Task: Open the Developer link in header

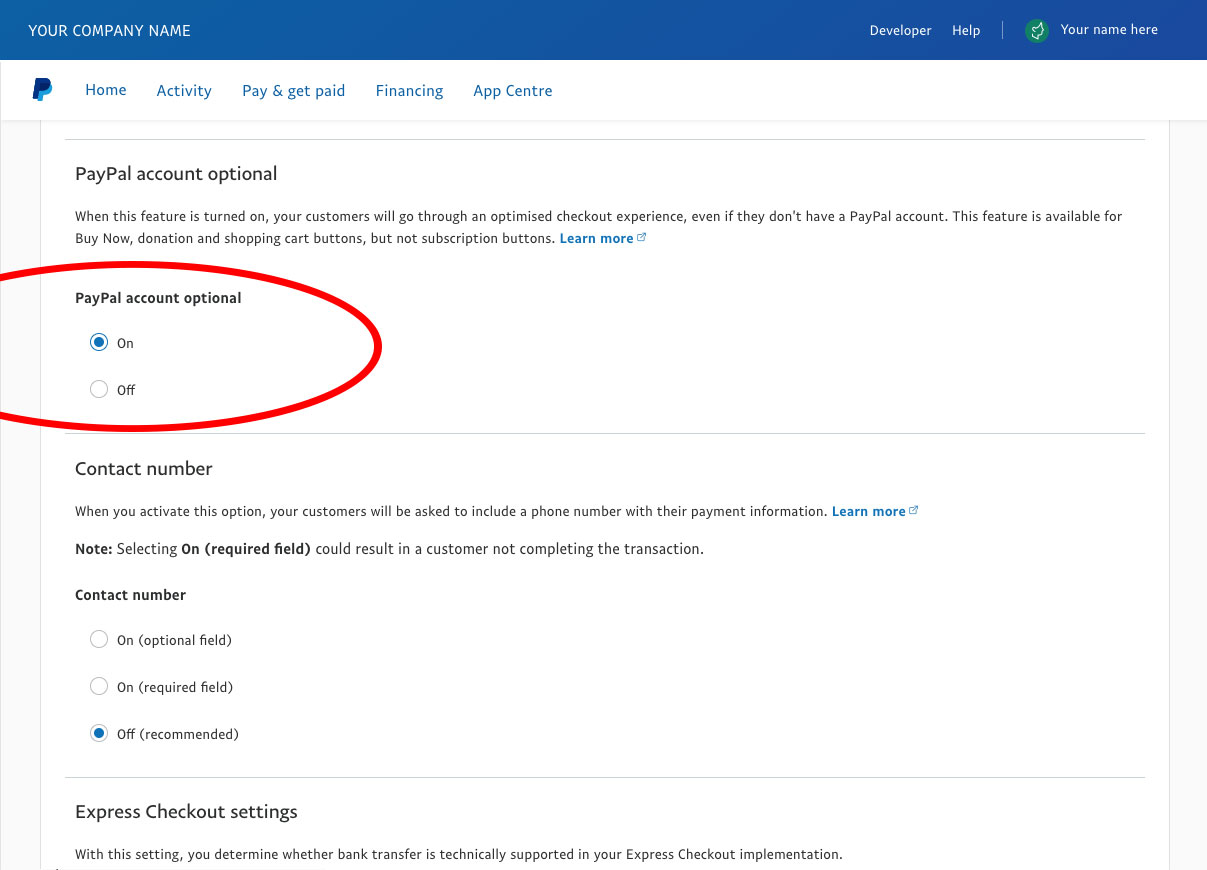Action: (x=900, y=31)
